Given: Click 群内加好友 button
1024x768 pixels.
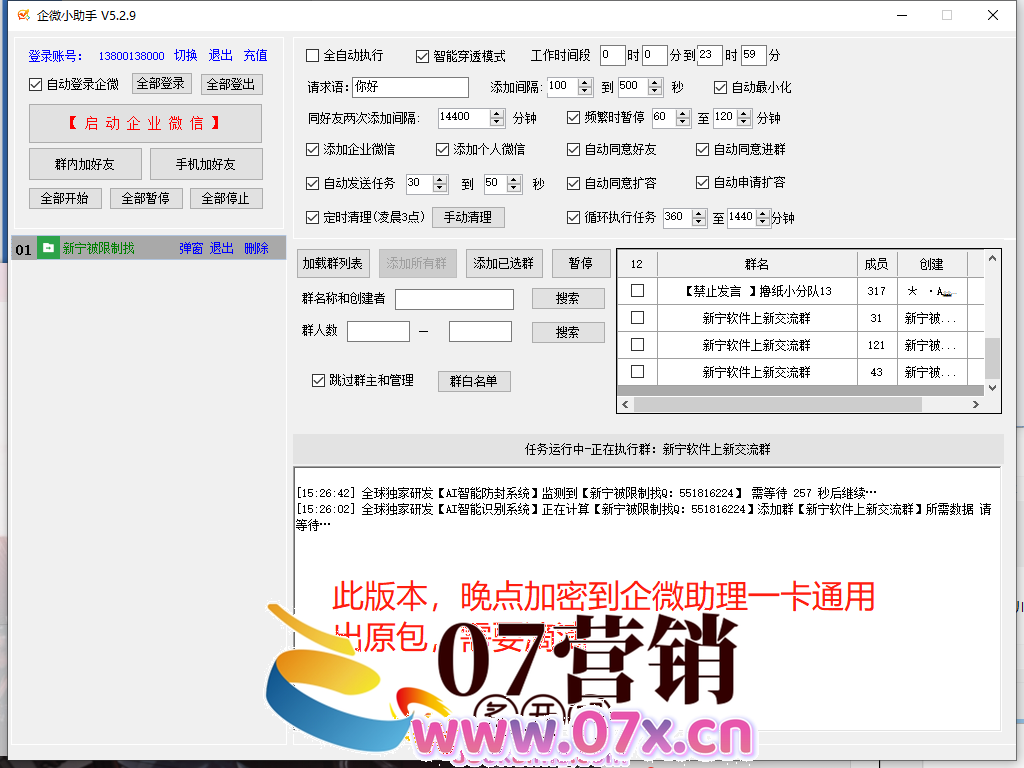Looking at the screenshot, I should coord(85,164).
